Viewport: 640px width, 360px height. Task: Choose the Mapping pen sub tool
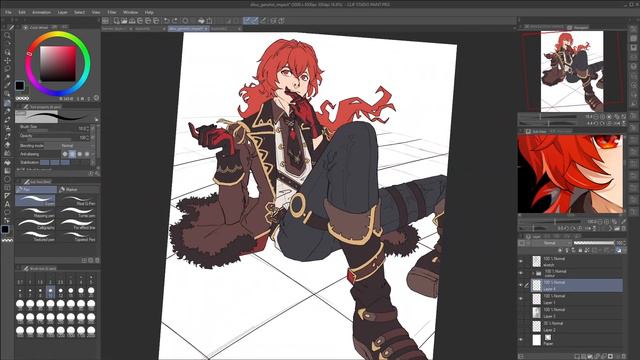(x=36, y=212)
